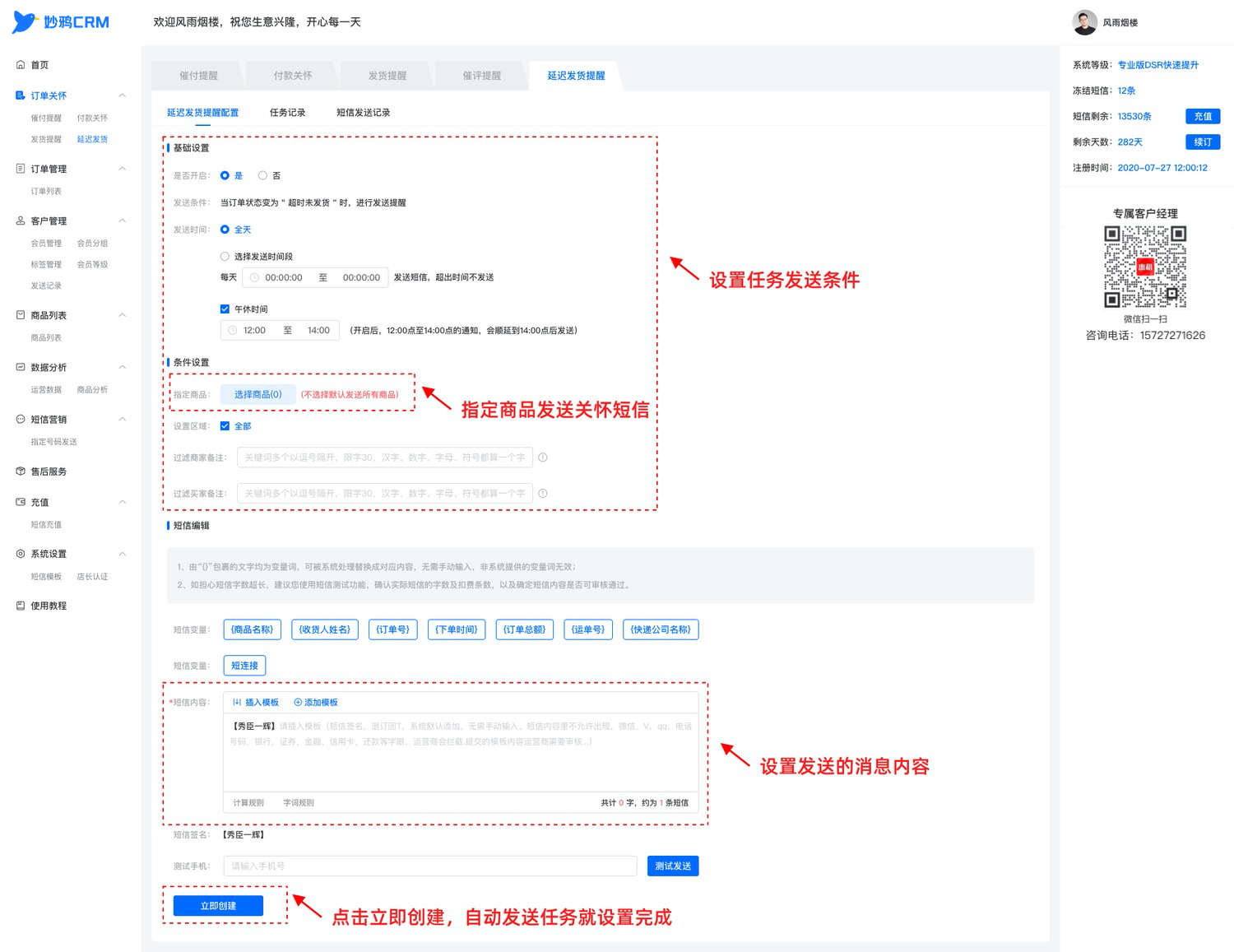The width and height of the screenshot is (1234, 952).
Task: Click the 客户管理 person icon
Action: (x=21, y=221)
